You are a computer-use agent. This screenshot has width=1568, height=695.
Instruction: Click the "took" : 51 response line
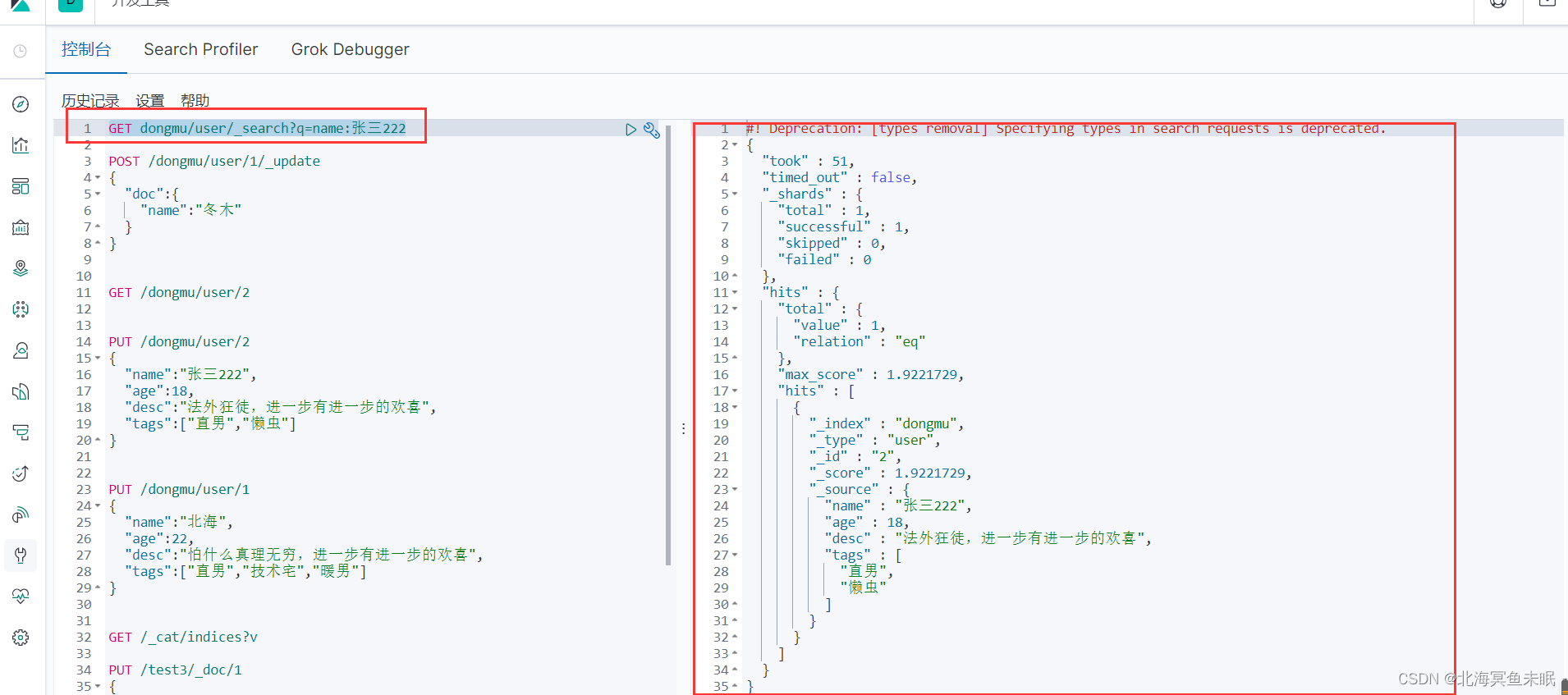tap(808, 161)
